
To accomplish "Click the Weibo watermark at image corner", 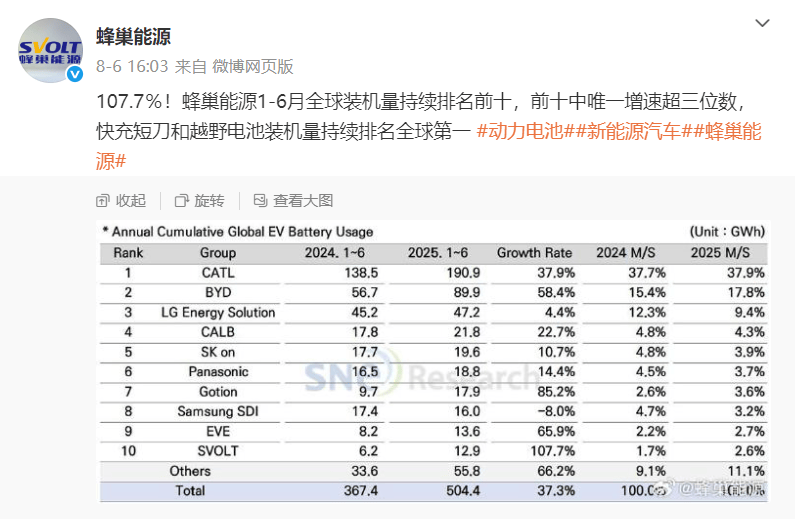I will click(720, 488).
